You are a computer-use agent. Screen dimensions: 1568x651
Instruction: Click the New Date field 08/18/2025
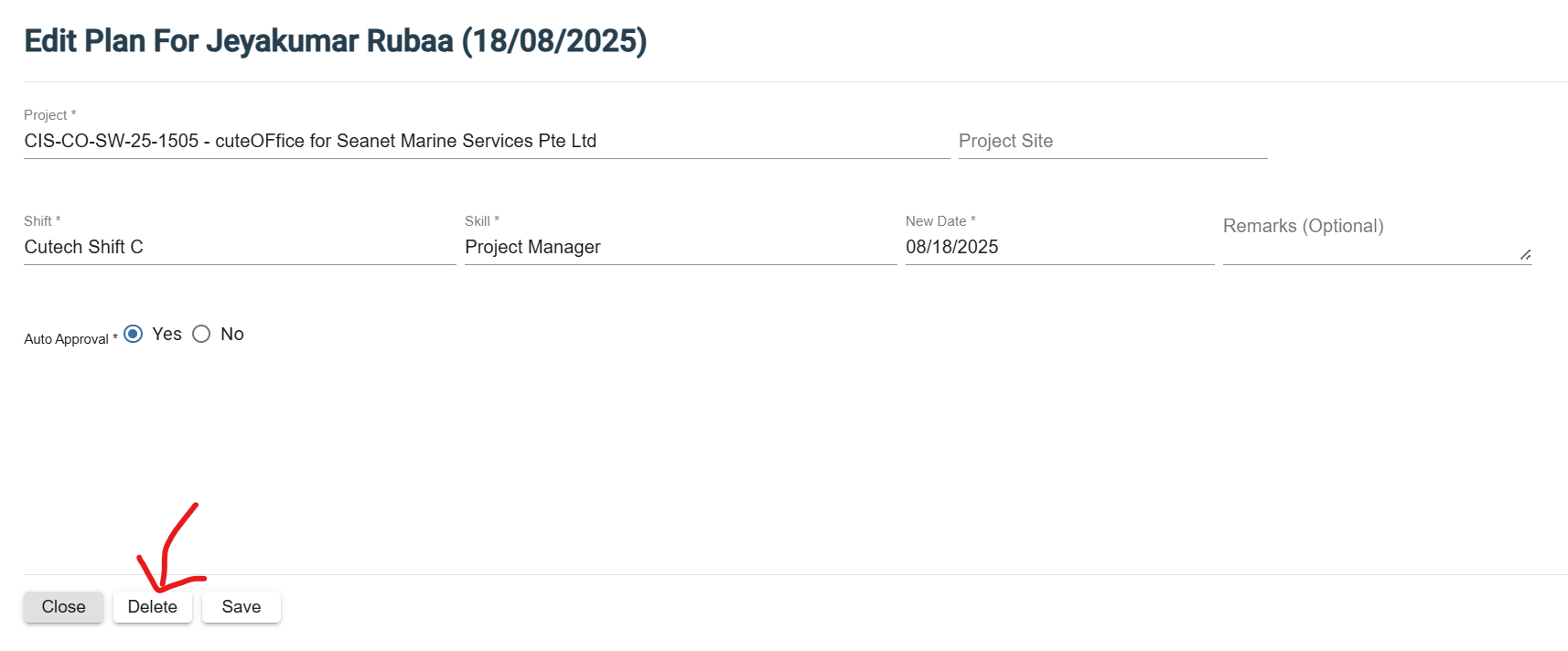pos(1058,248)
